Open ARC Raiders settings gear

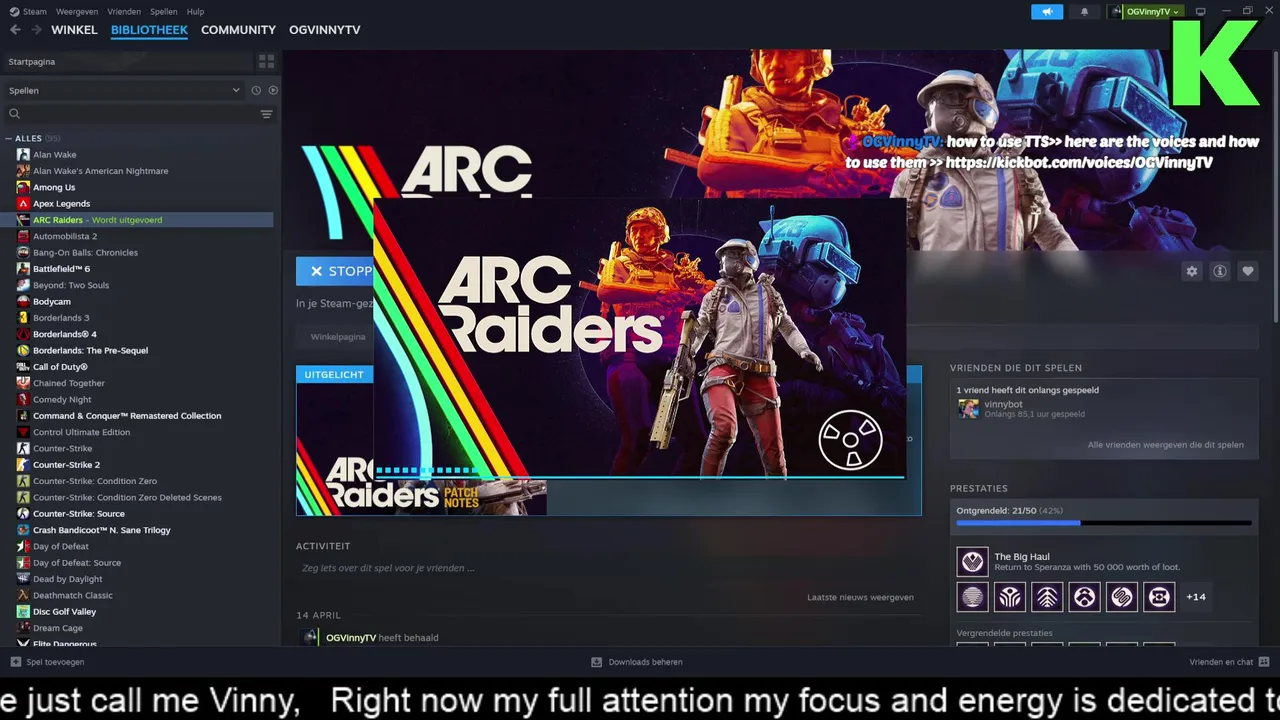[x=1192, y=271]
